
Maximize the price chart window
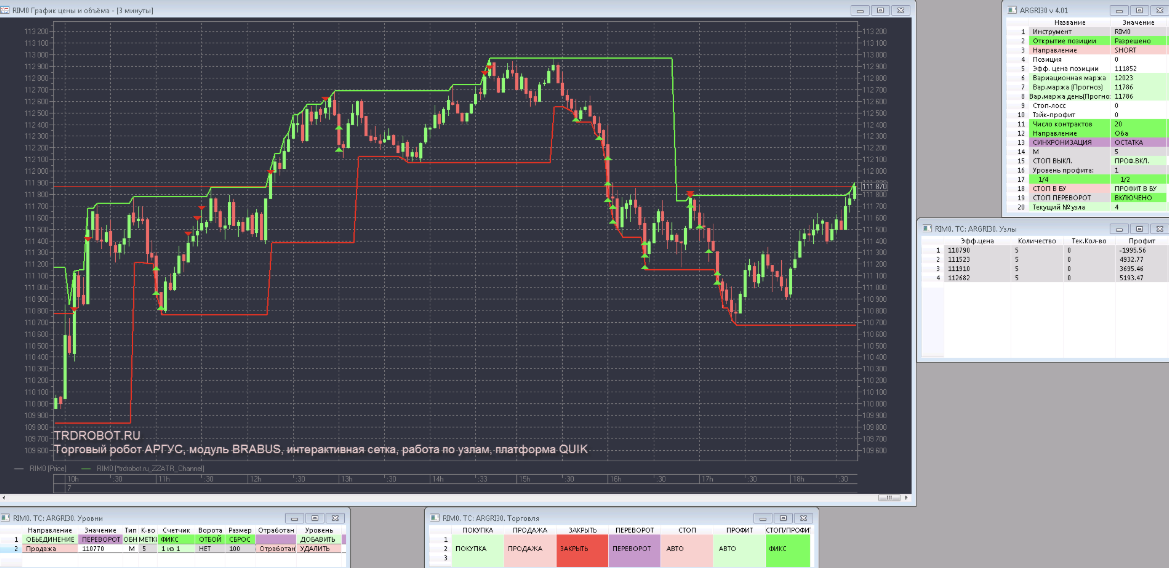coord(880,10)
